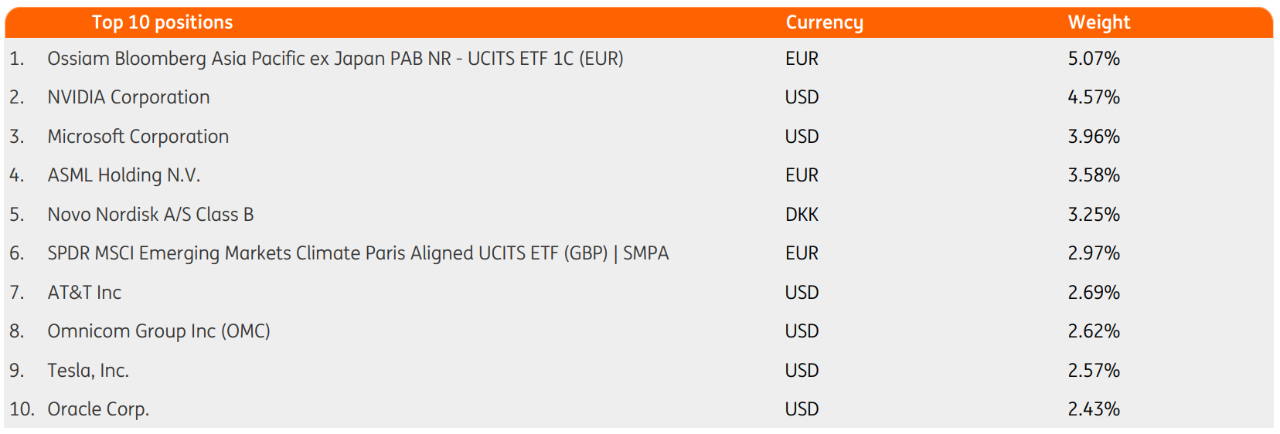This screenshot has width=1280, height=434.
Task: Click the DKK currency cell
Action: [802, 215]
